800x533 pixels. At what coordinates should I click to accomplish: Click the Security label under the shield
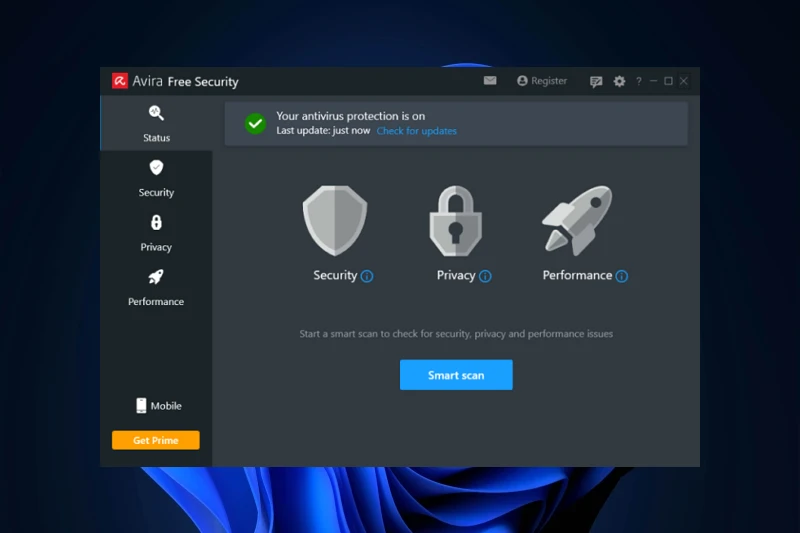(335, 275)
